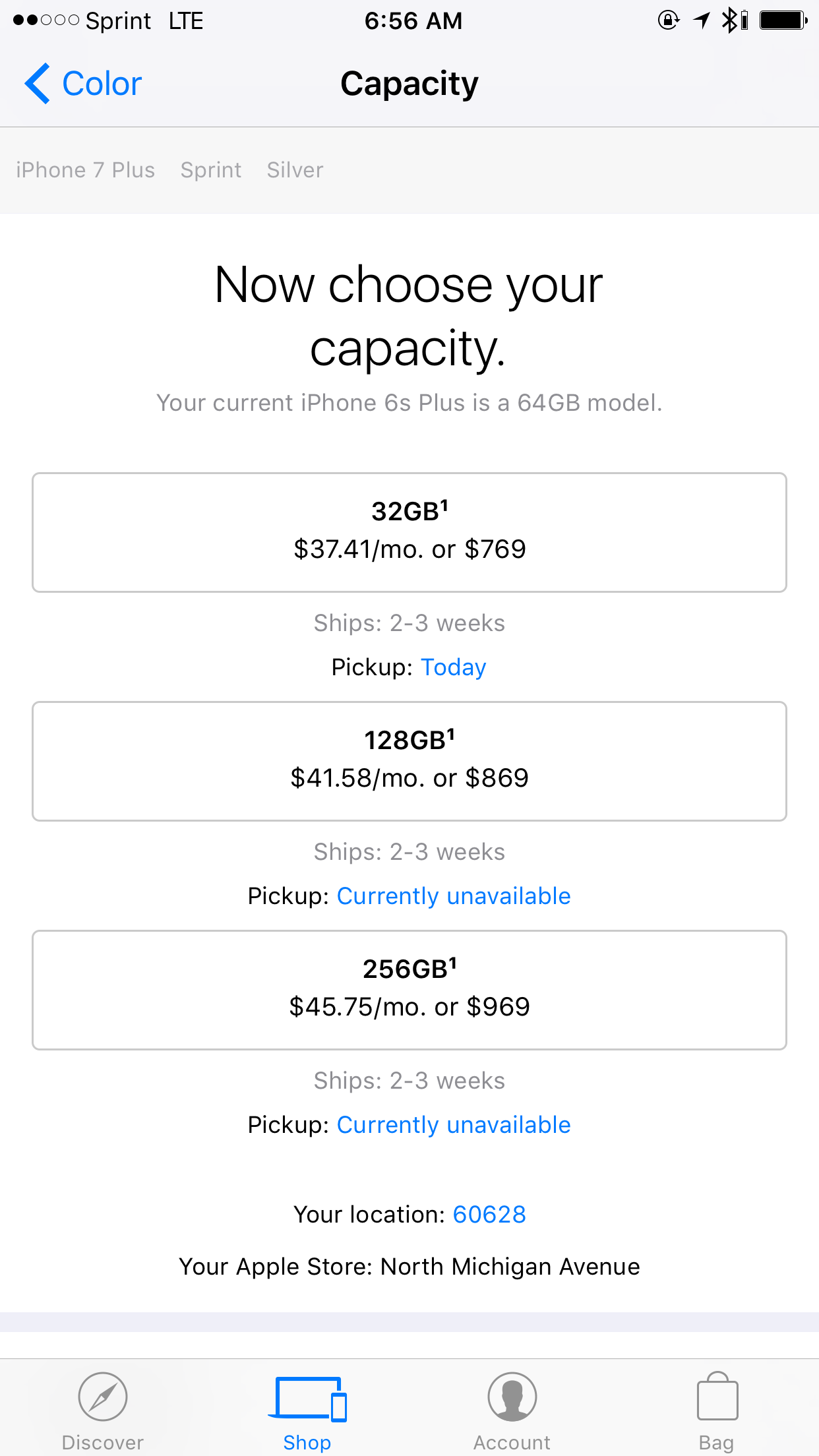
Task: Tap the Bluetooth status icon
Action: [x=729, y=20]
